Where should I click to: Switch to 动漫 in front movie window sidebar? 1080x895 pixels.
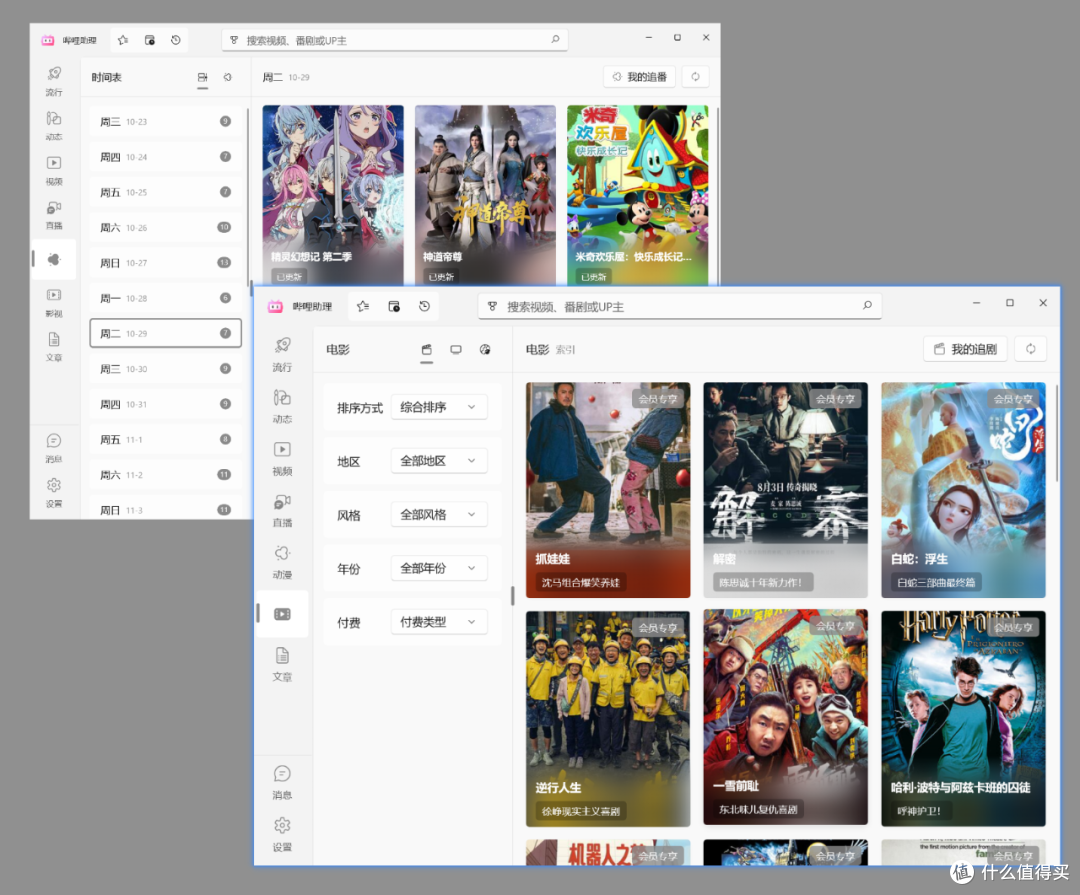[x=282, y=562]
